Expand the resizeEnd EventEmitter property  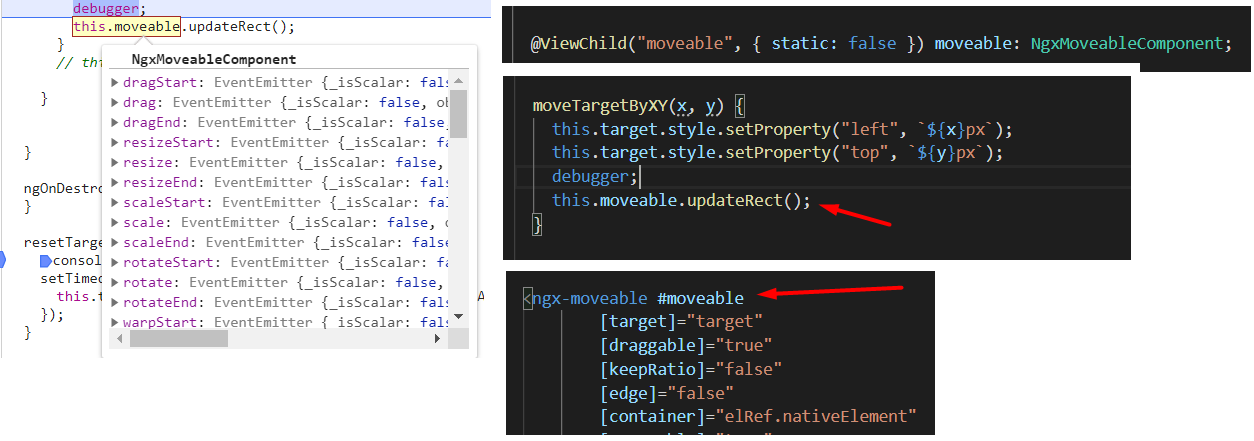click(115, 182)
